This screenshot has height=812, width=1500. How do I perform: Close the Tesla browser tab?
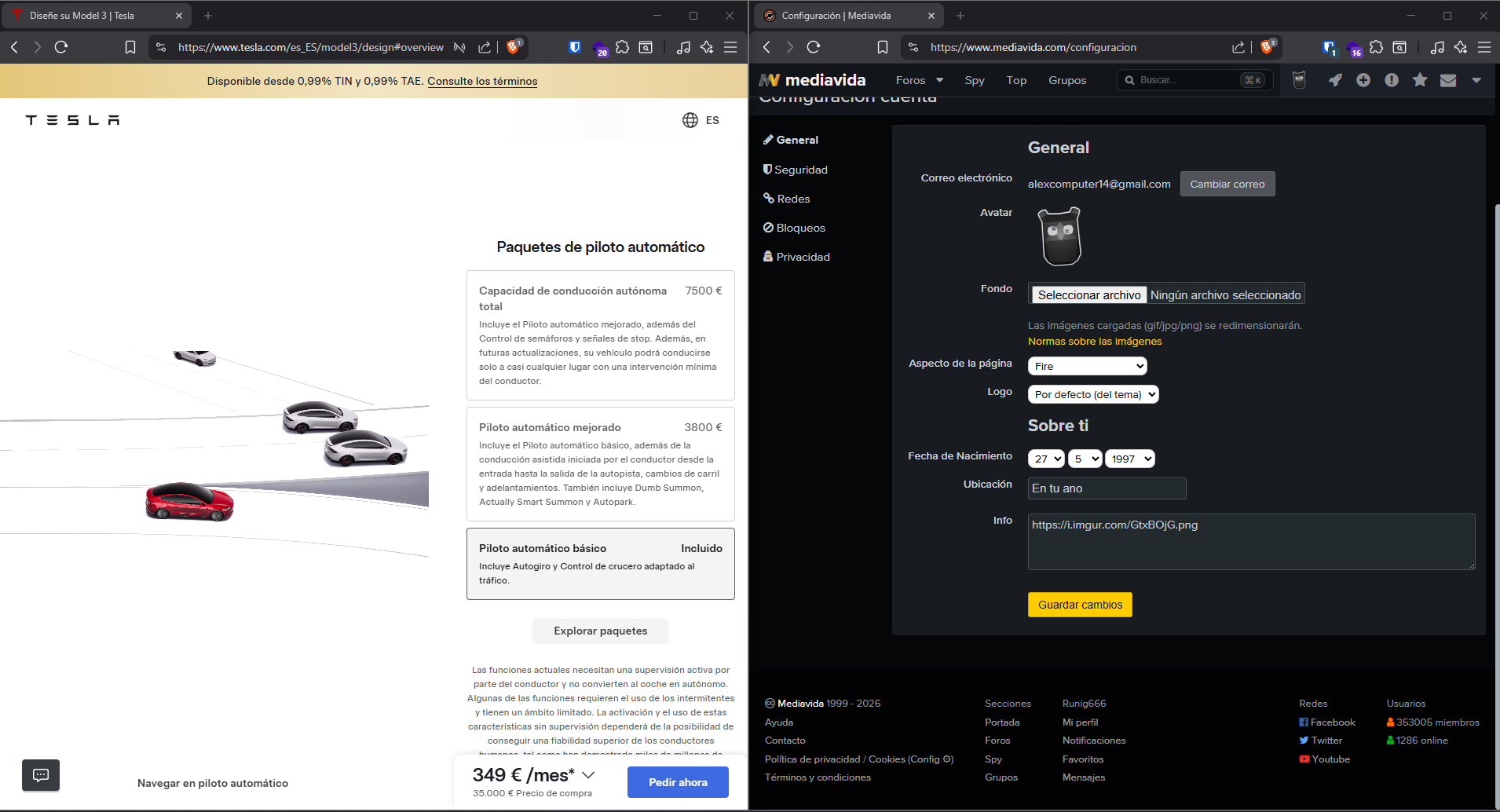(179, 16)
